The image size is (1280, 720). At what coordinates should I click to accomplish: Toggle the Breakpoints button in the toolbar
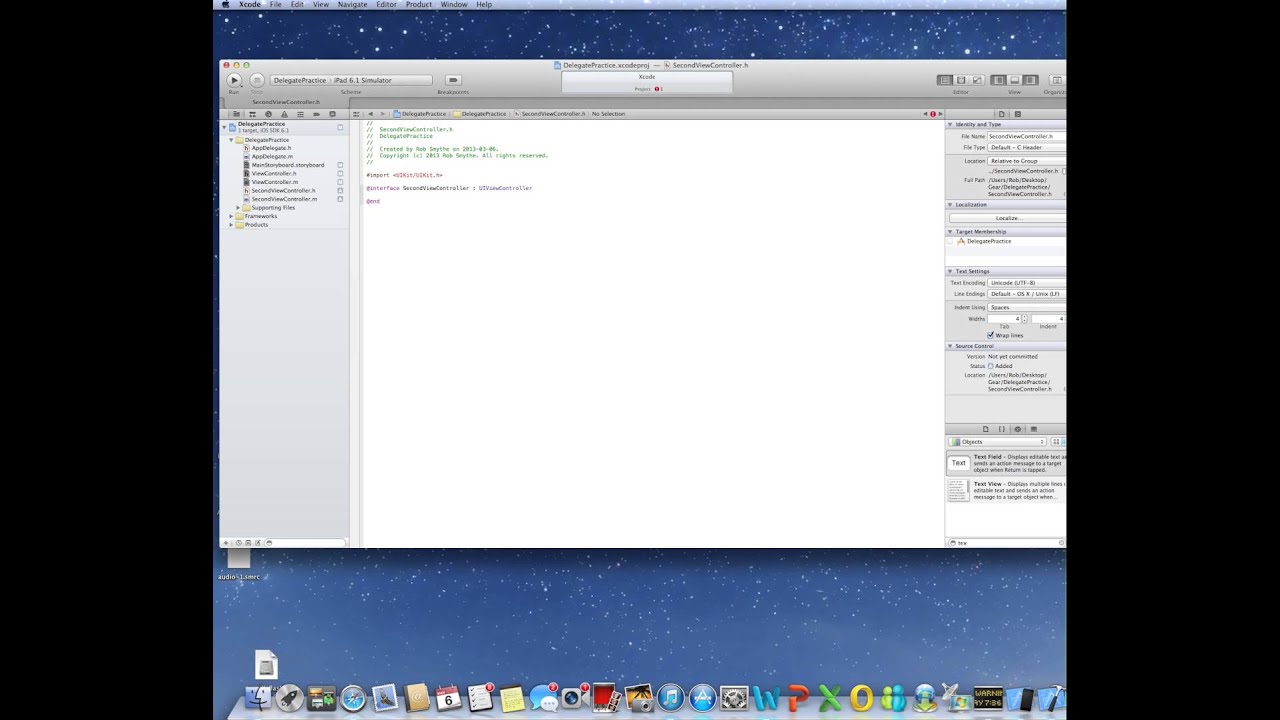tap(453, 80)
